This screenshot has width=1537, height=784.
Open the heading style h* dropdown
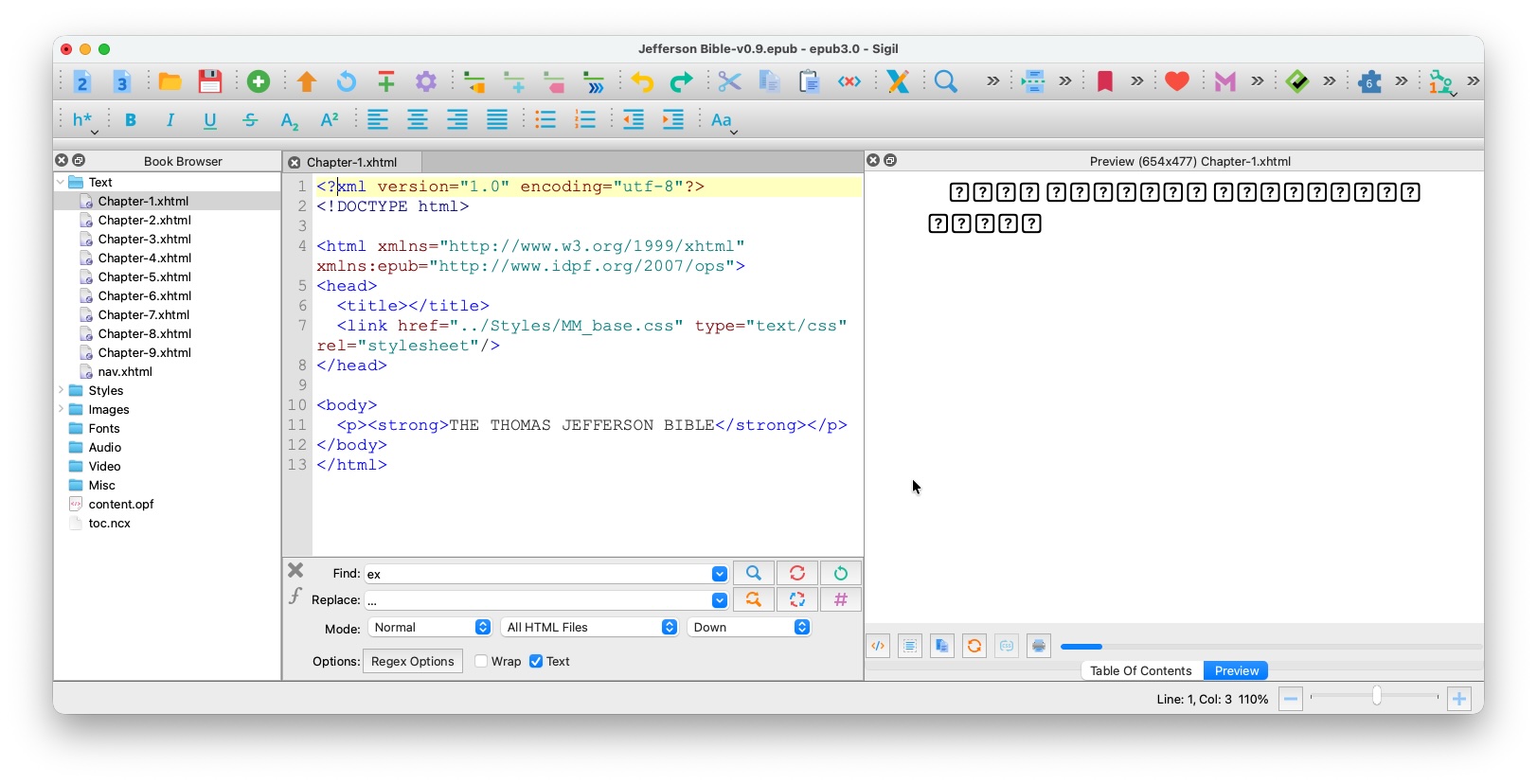(84, 120)
